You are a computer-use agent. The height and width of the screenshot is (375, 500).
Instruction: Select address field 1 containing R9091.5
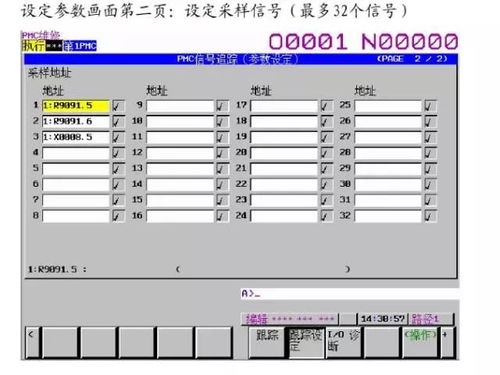click(76, 106)
